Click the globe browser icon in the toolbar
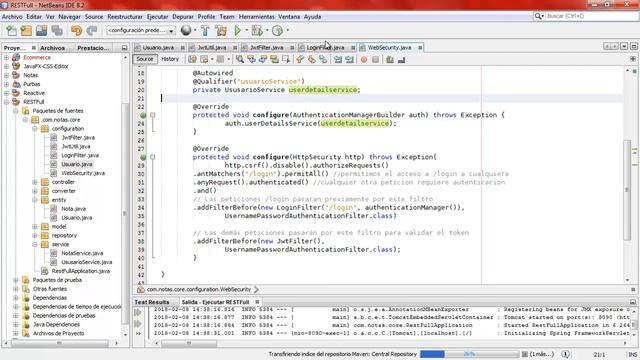640x360 pixels. point(186,30)
